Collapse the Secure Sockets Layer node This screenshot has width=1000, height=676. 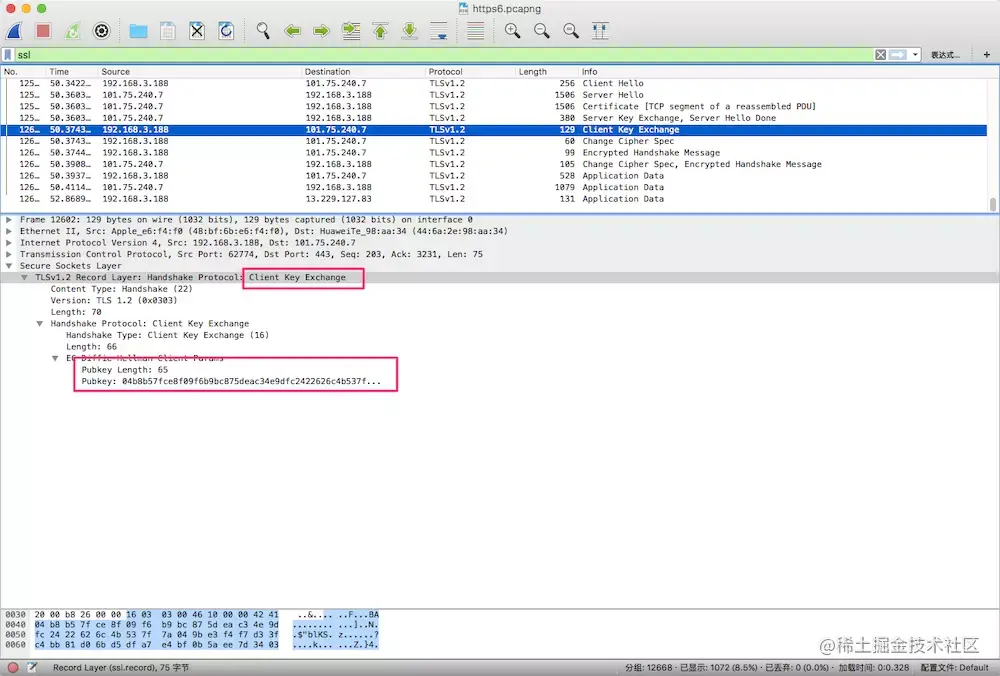(x=9, y=266)
